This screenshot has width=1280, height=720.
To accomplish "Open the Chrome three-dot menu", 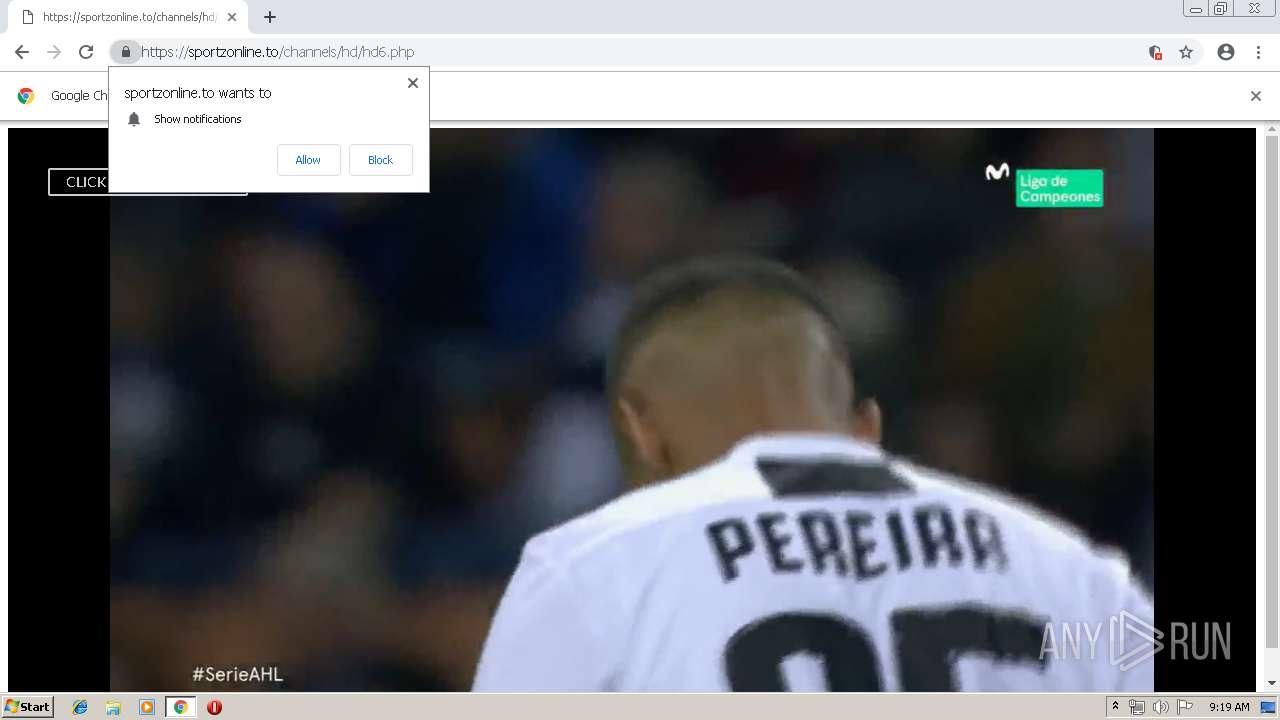I will [x=1258, y=52].
